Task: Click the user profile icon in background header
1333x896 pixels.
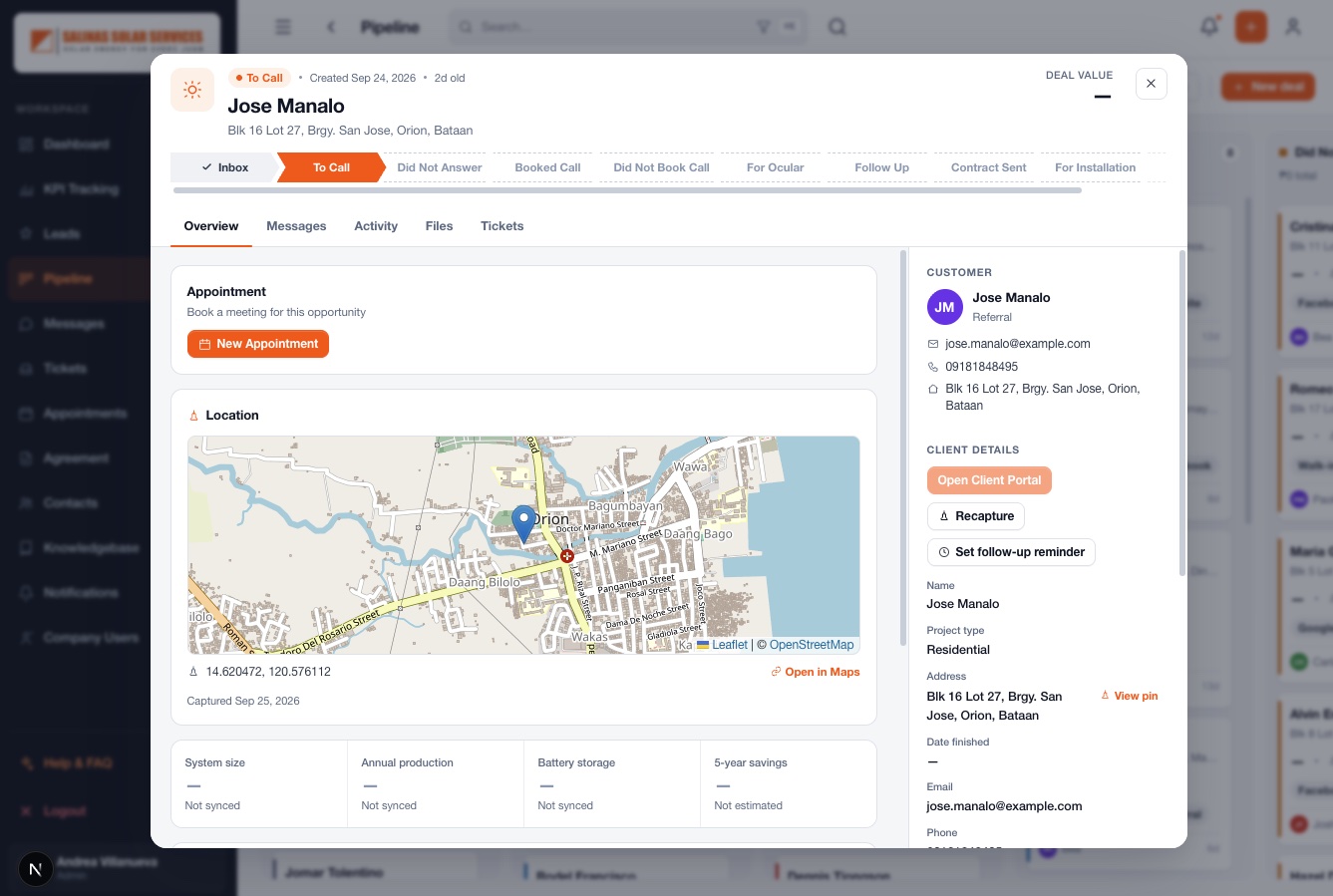Action: [x=1293, y=27]
